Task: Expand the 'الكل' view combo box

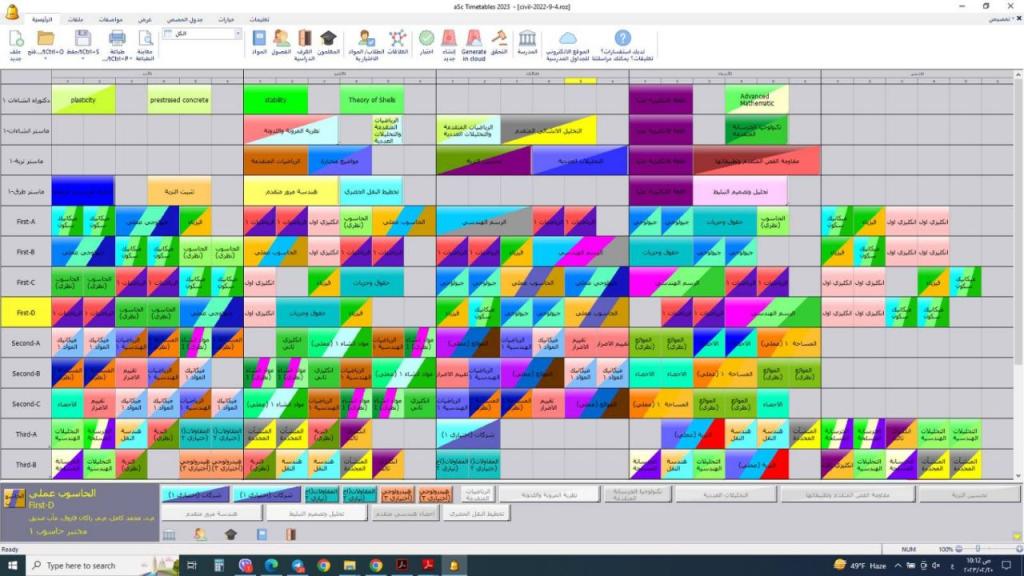Action: pyautogui.click(x=239, y=33)
